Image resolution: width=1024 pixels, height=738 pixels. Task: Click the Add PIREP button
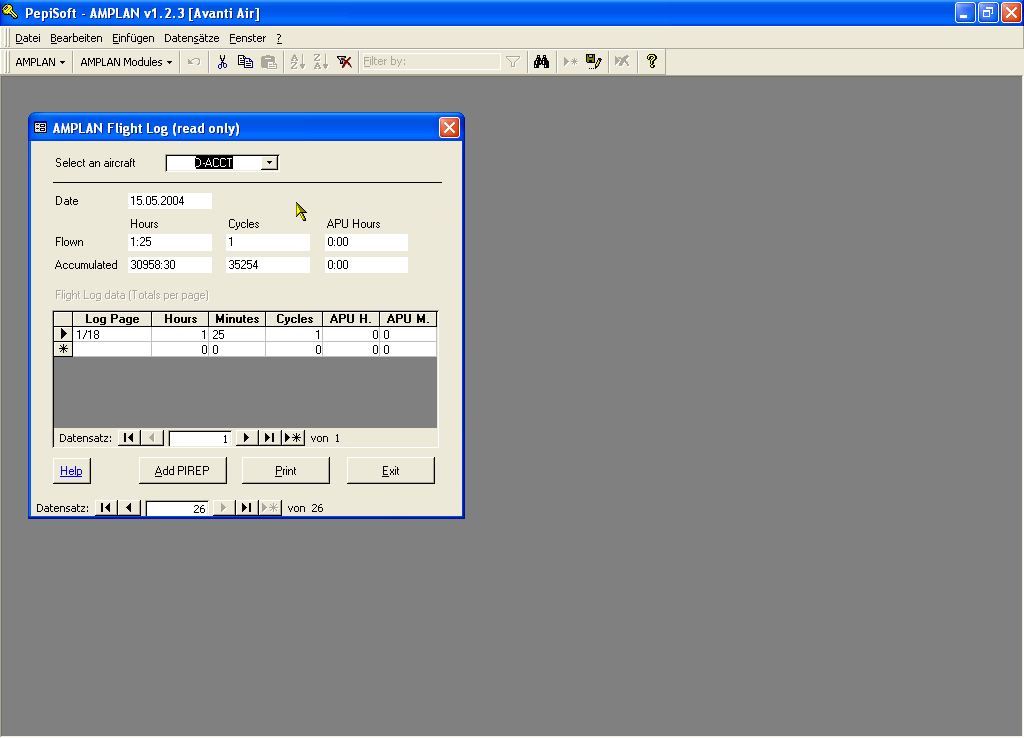182,471
